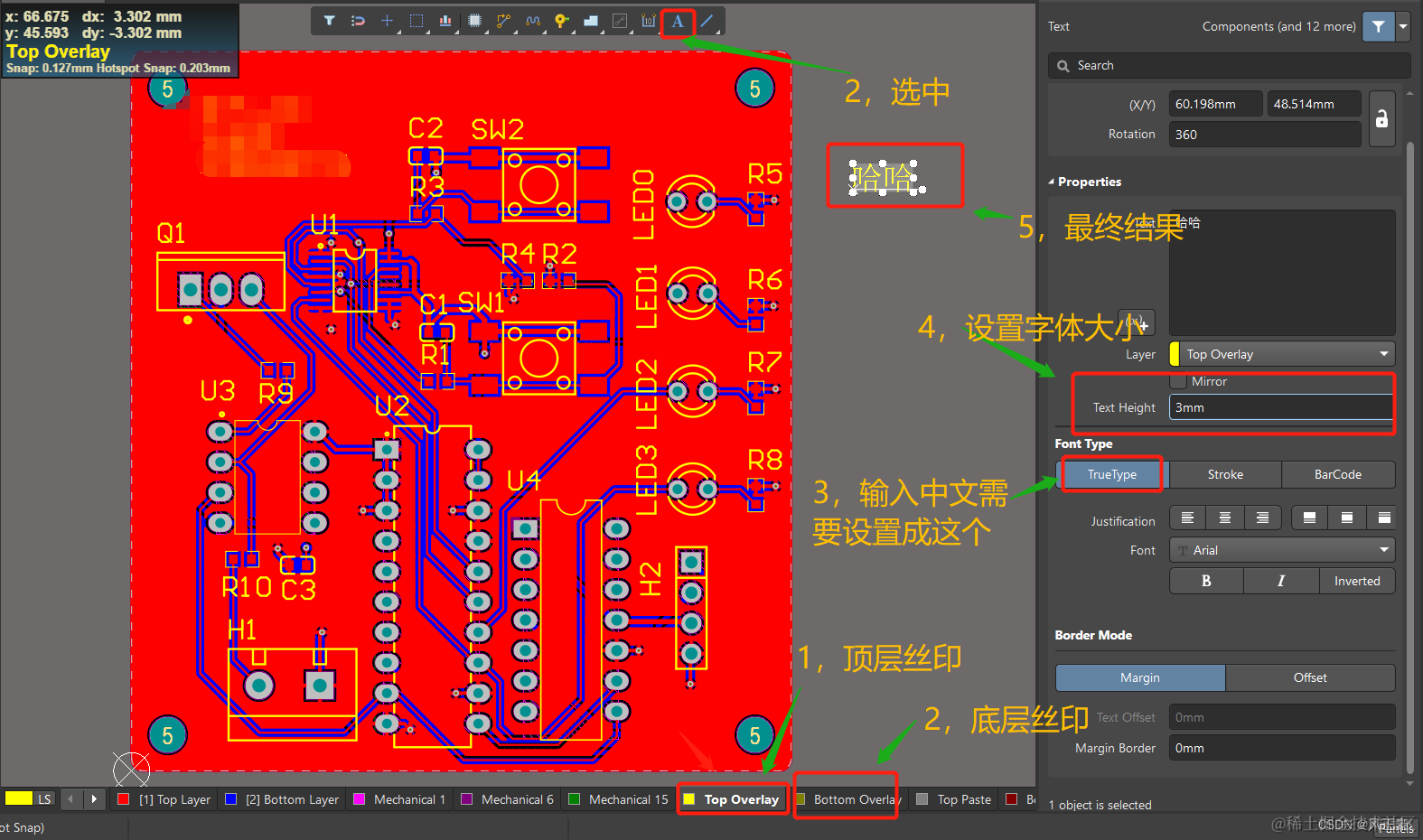
Task: Collapse the Properties section
Action: [x=1052, y=182]
